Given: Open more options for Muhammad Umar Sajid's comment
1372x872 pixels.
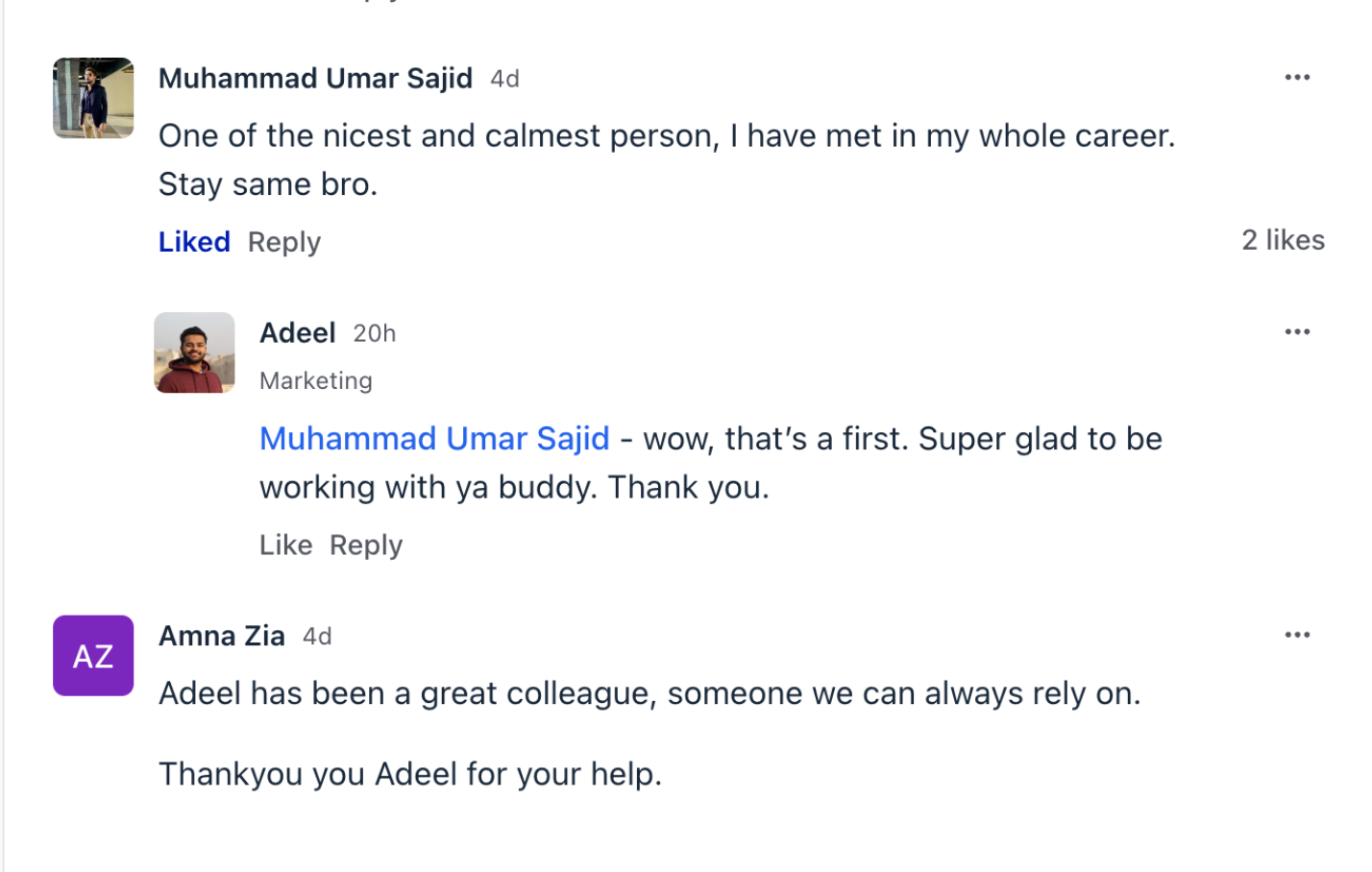Looking at the screenshot, I should click(x=1297, y=78).
